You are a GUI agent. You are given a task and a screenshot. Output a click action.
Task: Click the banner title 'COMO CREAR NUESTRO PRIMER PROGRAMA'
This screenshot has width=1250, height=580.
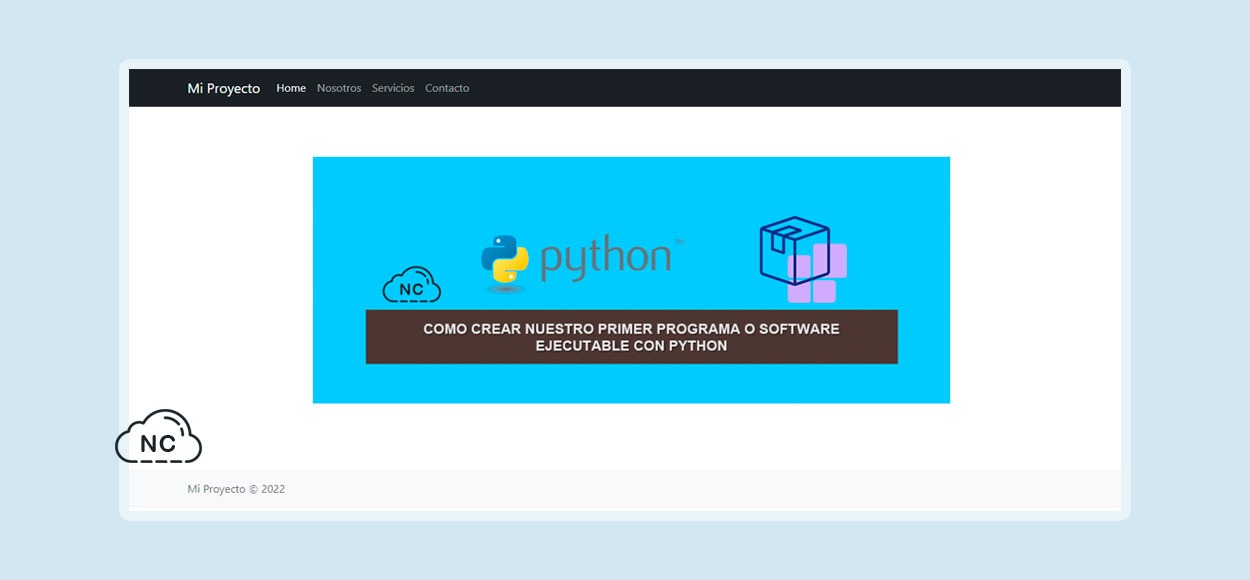coord(631,337)
